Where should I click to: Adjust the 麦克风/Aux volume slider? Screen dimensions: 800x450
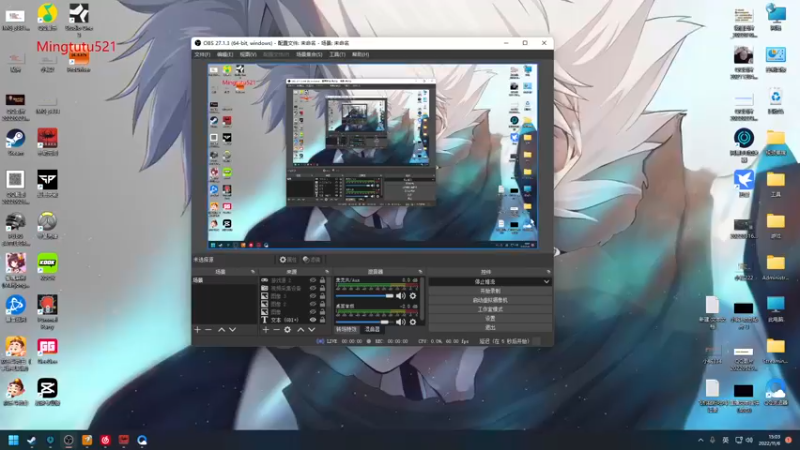click(x=365, y=296)
